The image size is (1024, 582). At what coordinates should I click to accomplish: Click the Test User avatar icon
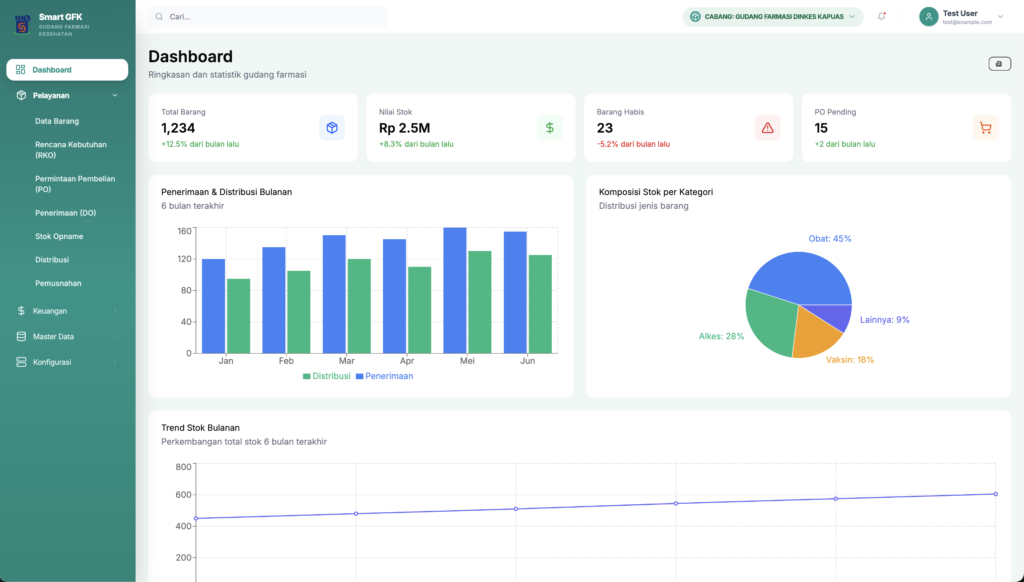928,17
